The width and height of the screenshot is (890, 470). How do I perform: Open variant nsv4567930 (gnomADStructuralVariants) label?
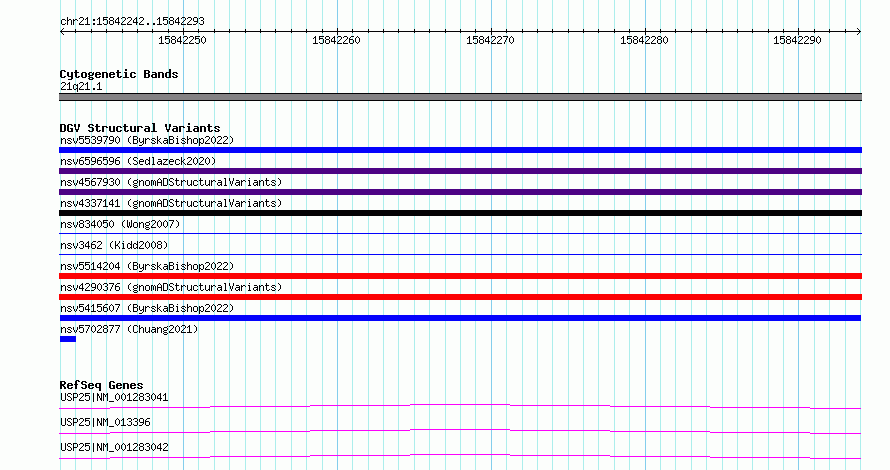tap(171, 182)
